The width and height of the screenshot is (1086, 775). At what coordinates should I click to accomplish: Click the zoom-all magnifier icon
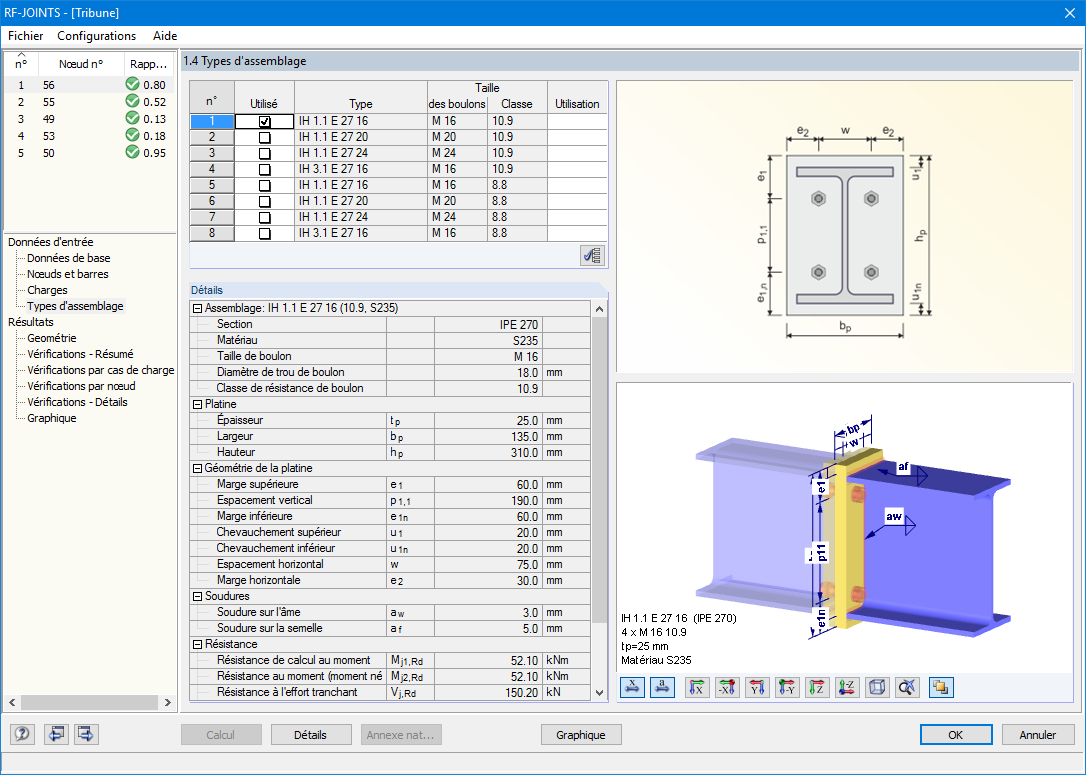(907, 687)
